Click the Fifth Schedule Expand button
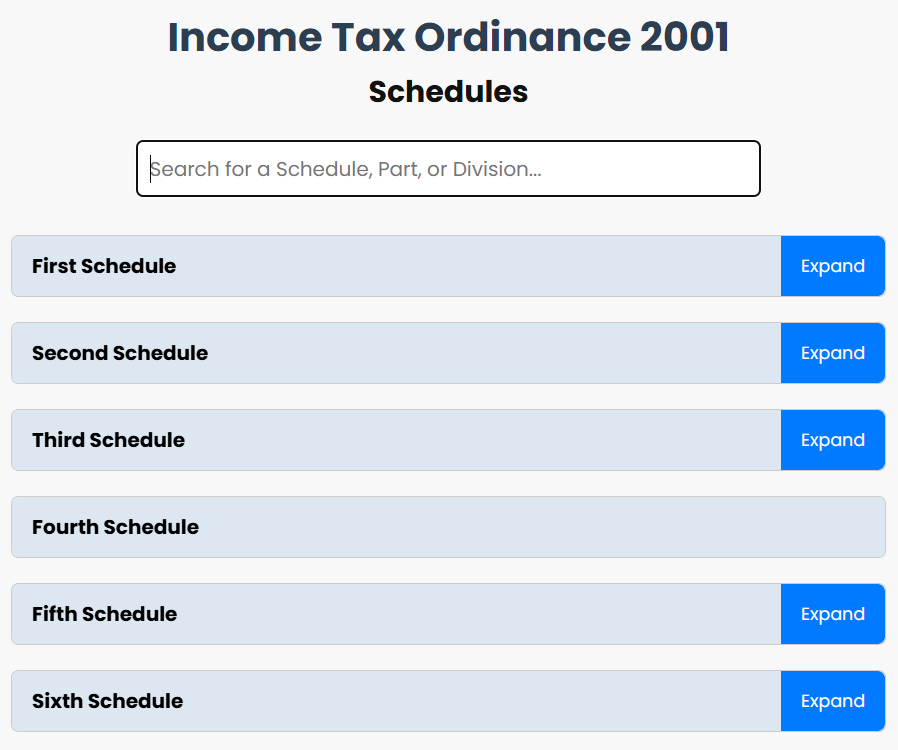Viewport: 898px width, 750px height. pos(833,614)
